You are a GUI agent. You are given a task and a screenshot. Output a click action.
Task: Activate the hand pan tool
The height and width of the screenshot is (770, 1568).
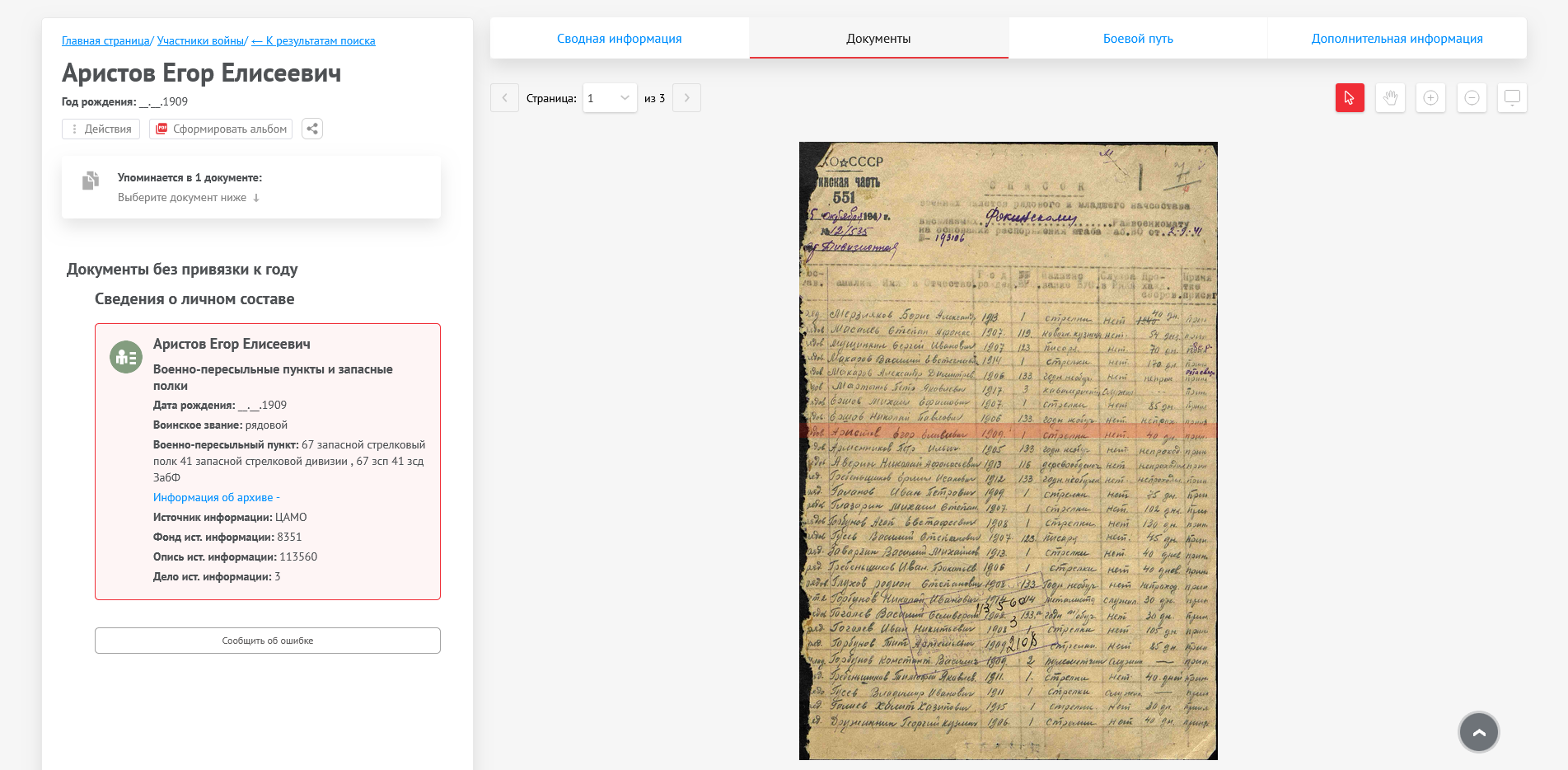pos(1390,98)
